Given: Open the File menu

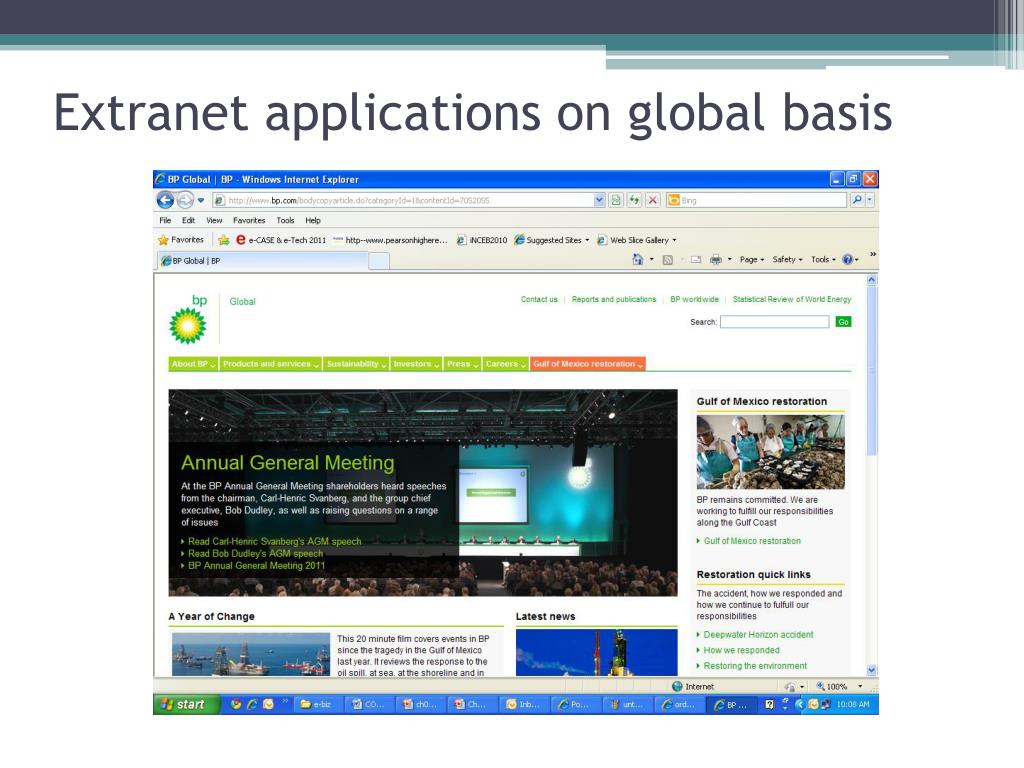Looking at the screenshot, I should [165, 221].
